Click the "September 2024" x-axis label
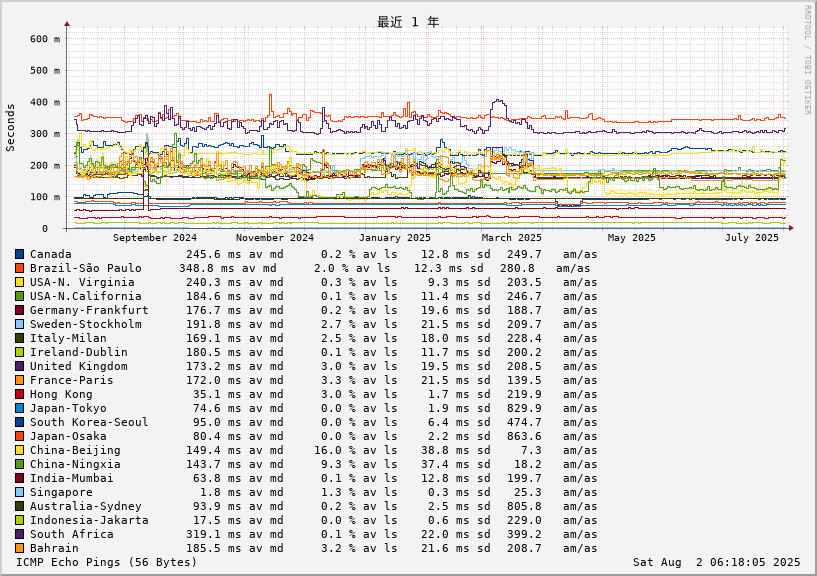Image resolution: width=817 pixels, height=576 pixels. point(155,238)
